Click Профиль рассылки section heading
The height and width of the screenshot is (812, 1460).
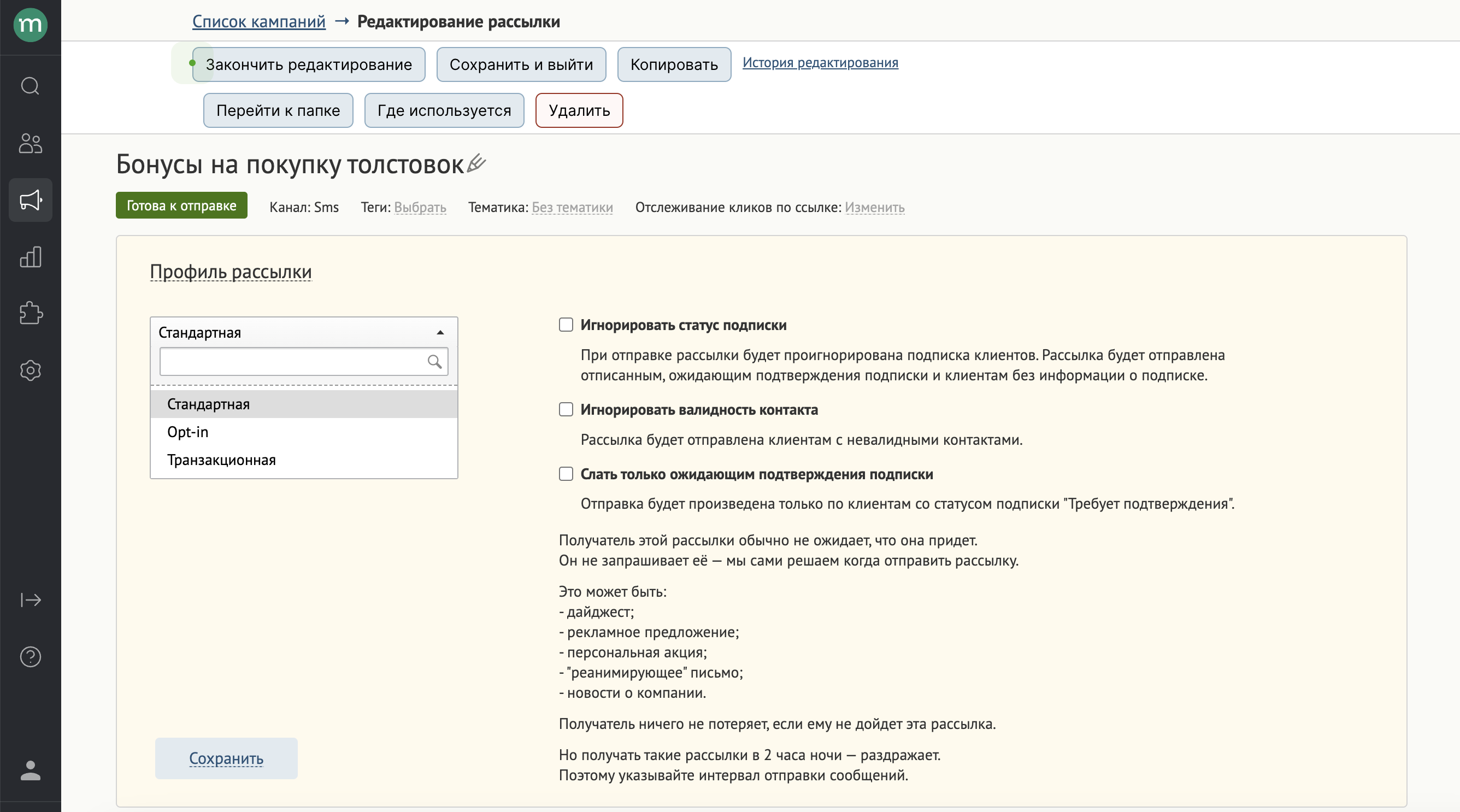[231, 272]
